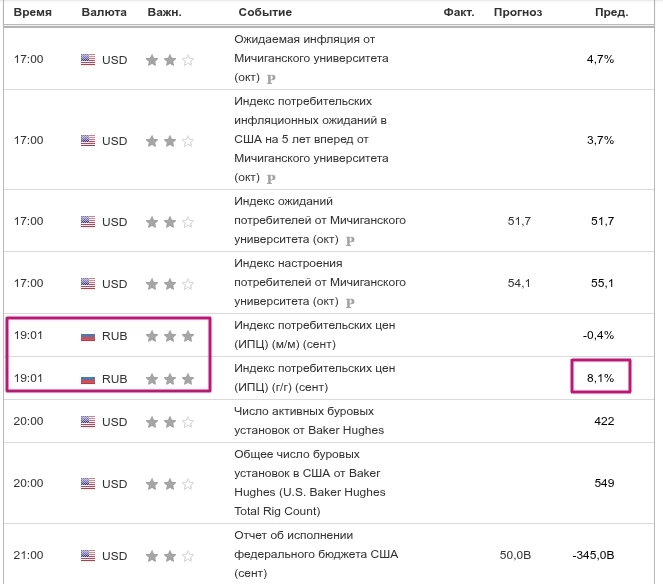The height and width of the screenshot is (584, 663).
Task: Click the "Время" column header
Action: 31,12
